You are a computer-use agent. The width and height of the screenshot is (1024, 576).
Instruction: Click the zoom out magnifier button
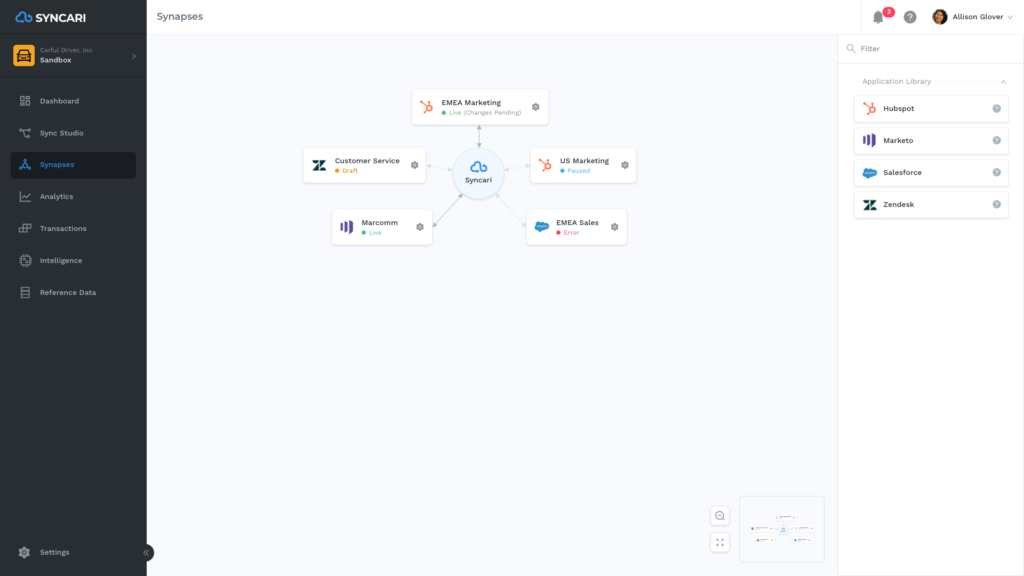720,516
